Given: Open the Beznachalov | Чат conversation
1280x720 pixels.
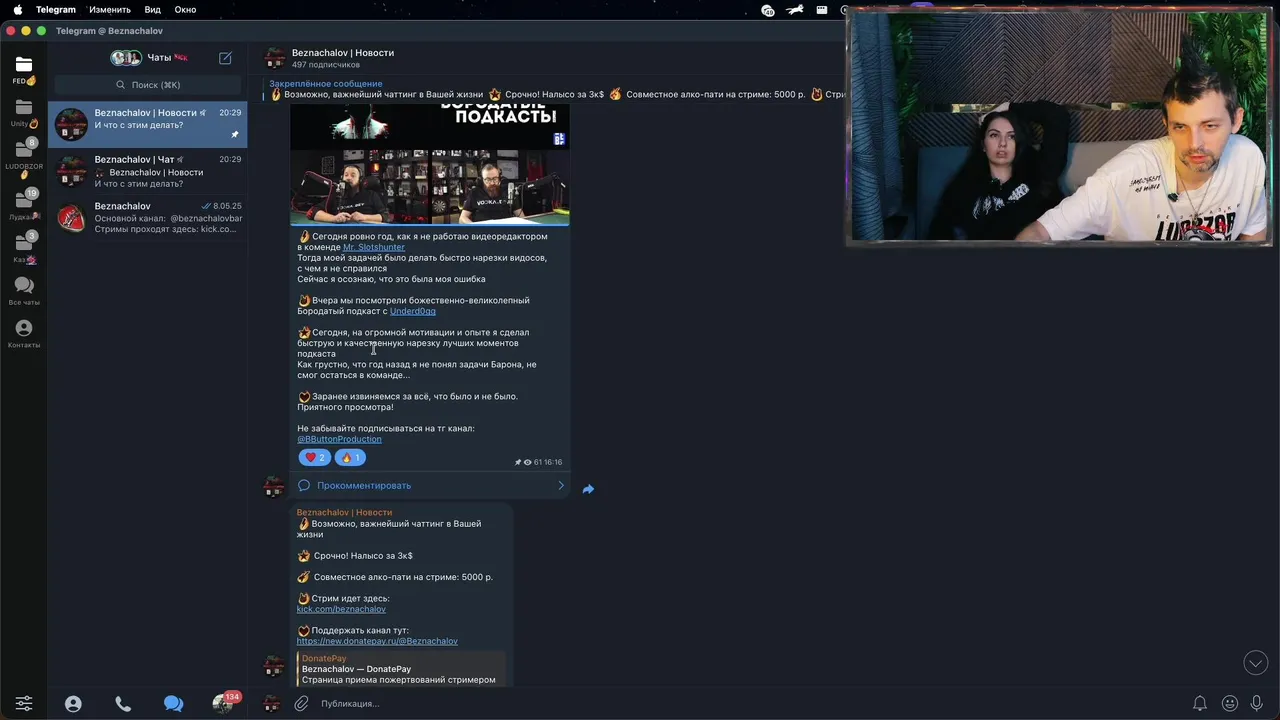Looking at the screenshot, I should [148, 171].
